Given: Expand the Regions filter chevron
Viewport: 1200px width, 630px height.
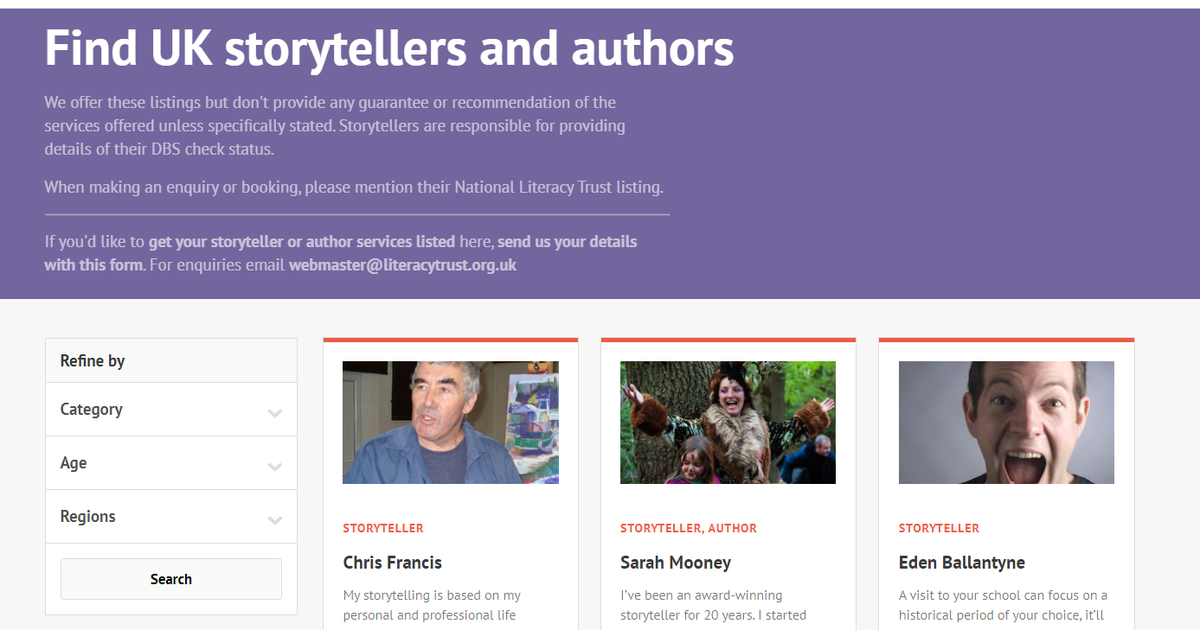Looking at the screenshot, I should point(275,519).
